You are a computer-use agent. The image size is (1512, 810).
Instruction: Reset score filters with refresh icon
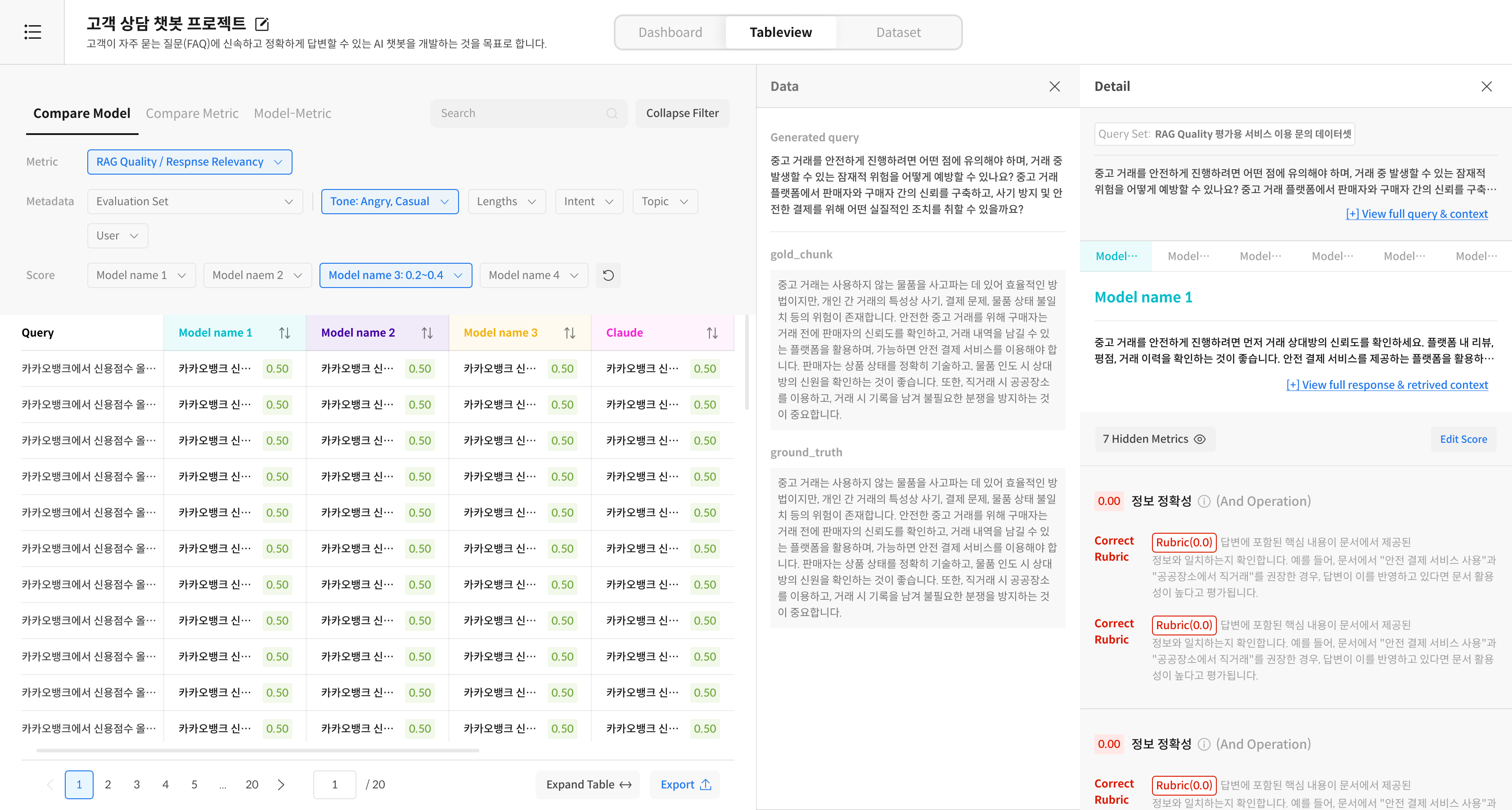[608, 275]
